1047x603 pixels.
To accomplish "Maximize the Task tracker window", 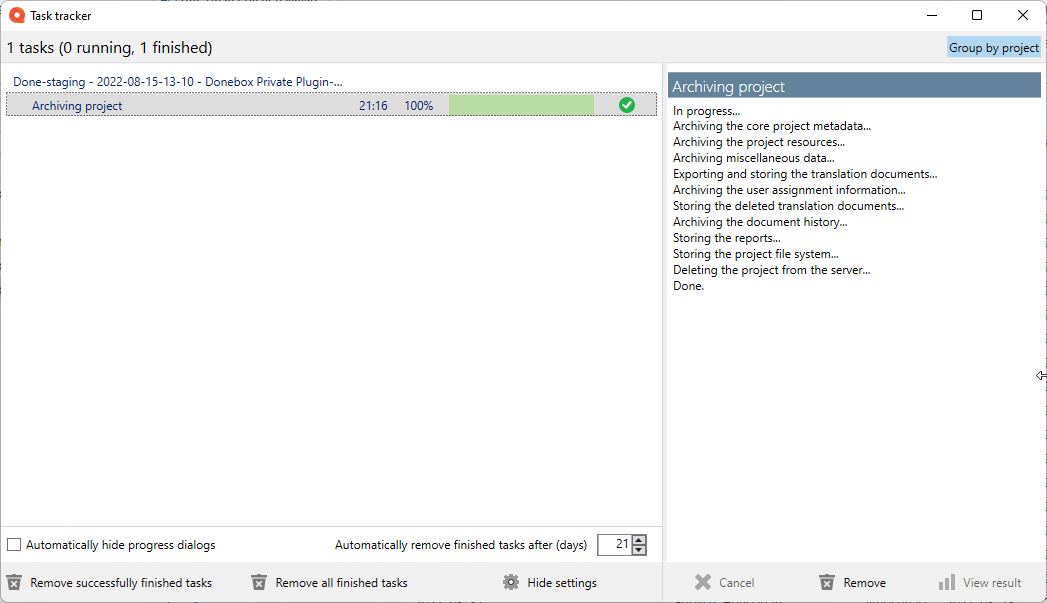I will click(x=977, y=15).
